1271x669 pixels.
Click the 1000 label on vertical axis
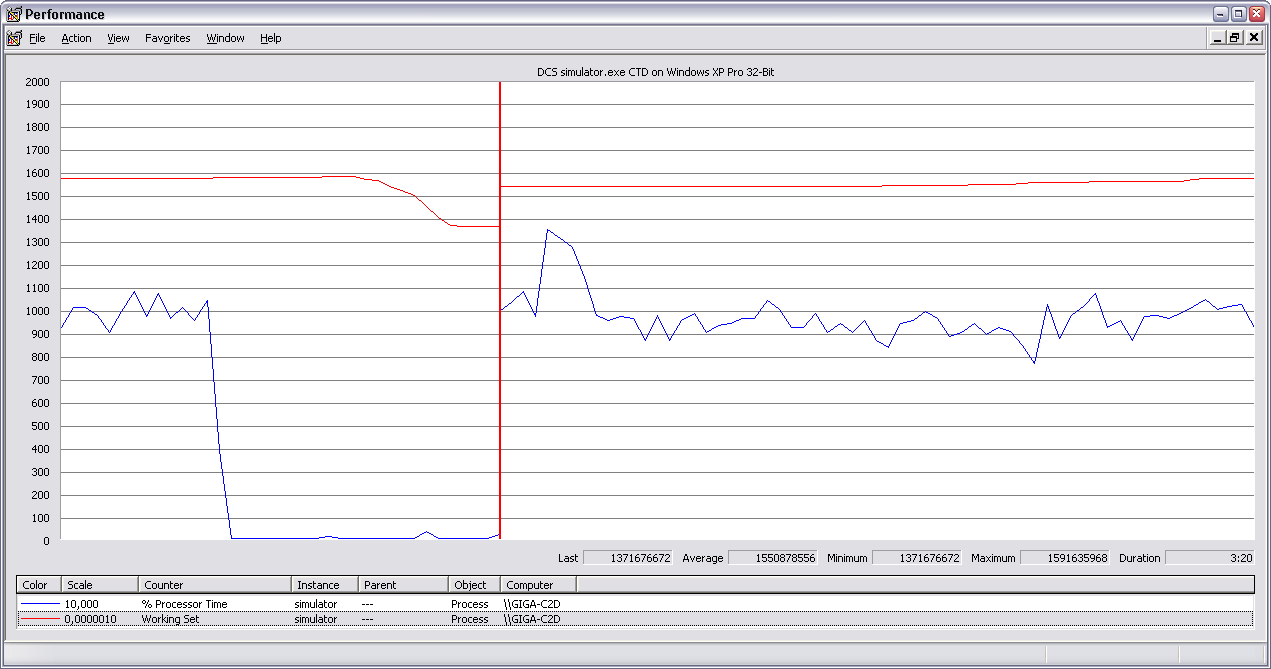click(x=38, y=311)
